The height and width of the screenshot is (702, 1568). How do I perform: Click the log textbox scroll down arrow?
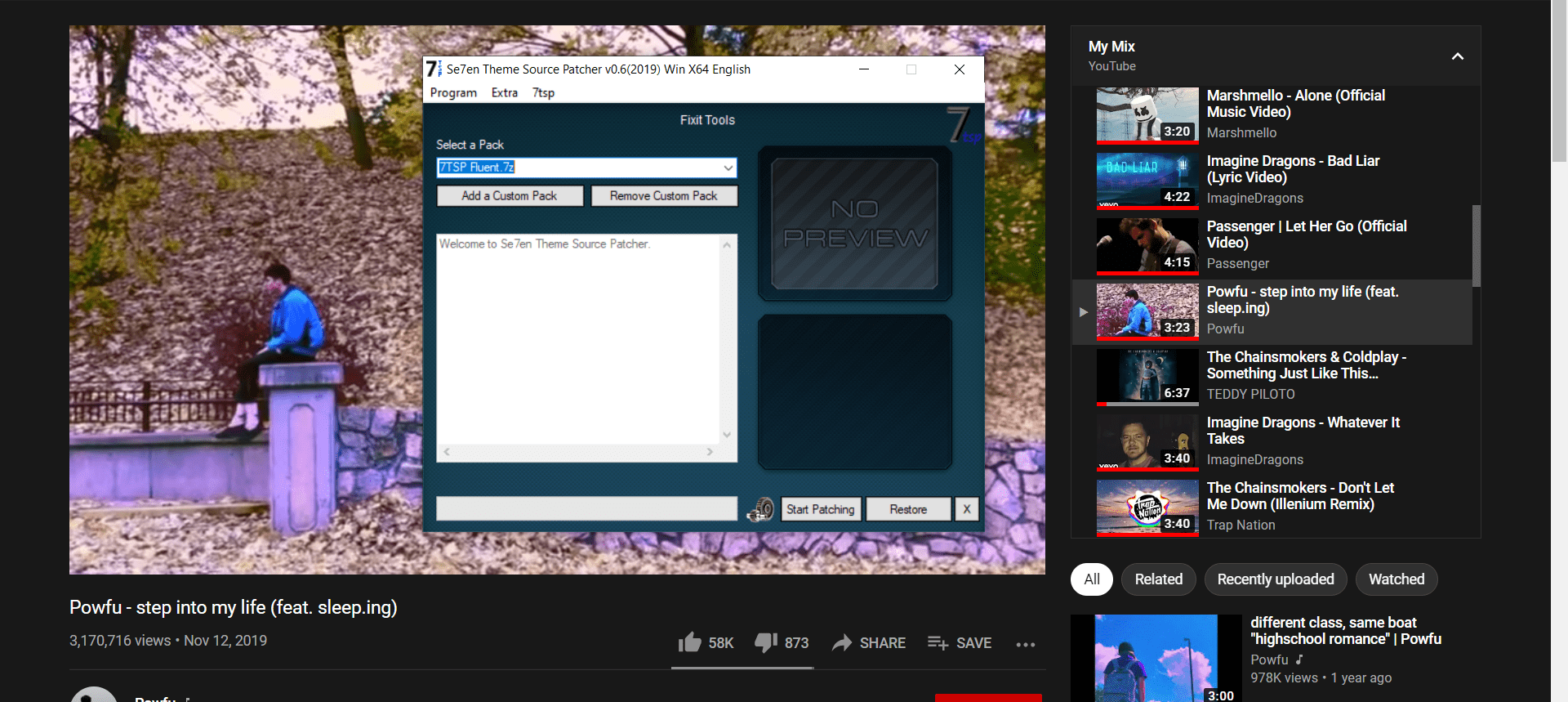[x=727, y=435]
